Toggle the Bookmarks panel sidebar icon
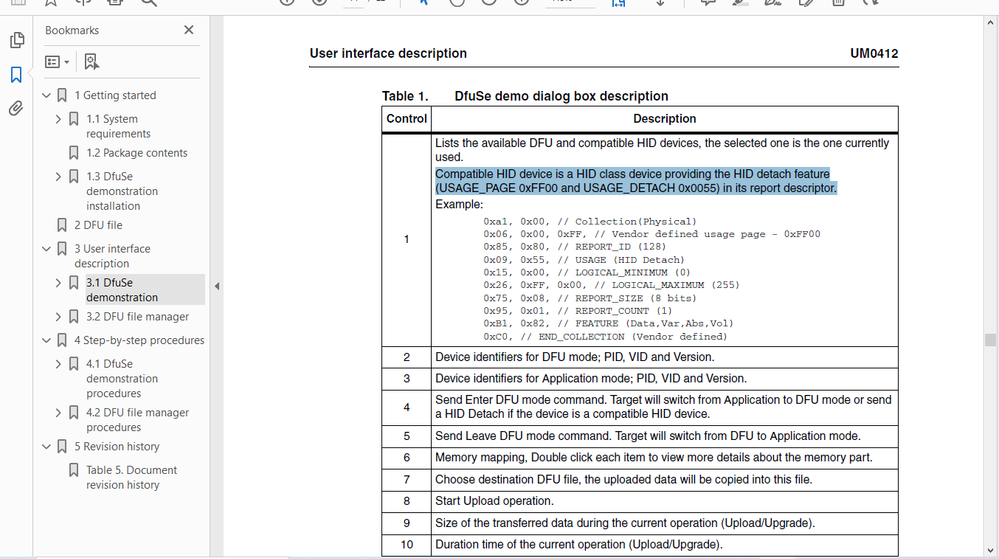The height and width of the screenshot is (559, 999). [17, 75]
